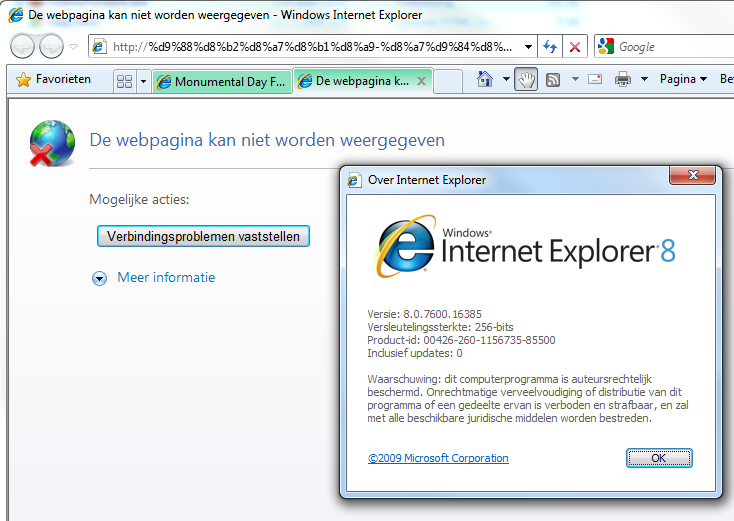The width and height of the screenshot is (734, 521).
Task: Click Verbindingsproblemen vaststellen button
Action: point(203,236)
